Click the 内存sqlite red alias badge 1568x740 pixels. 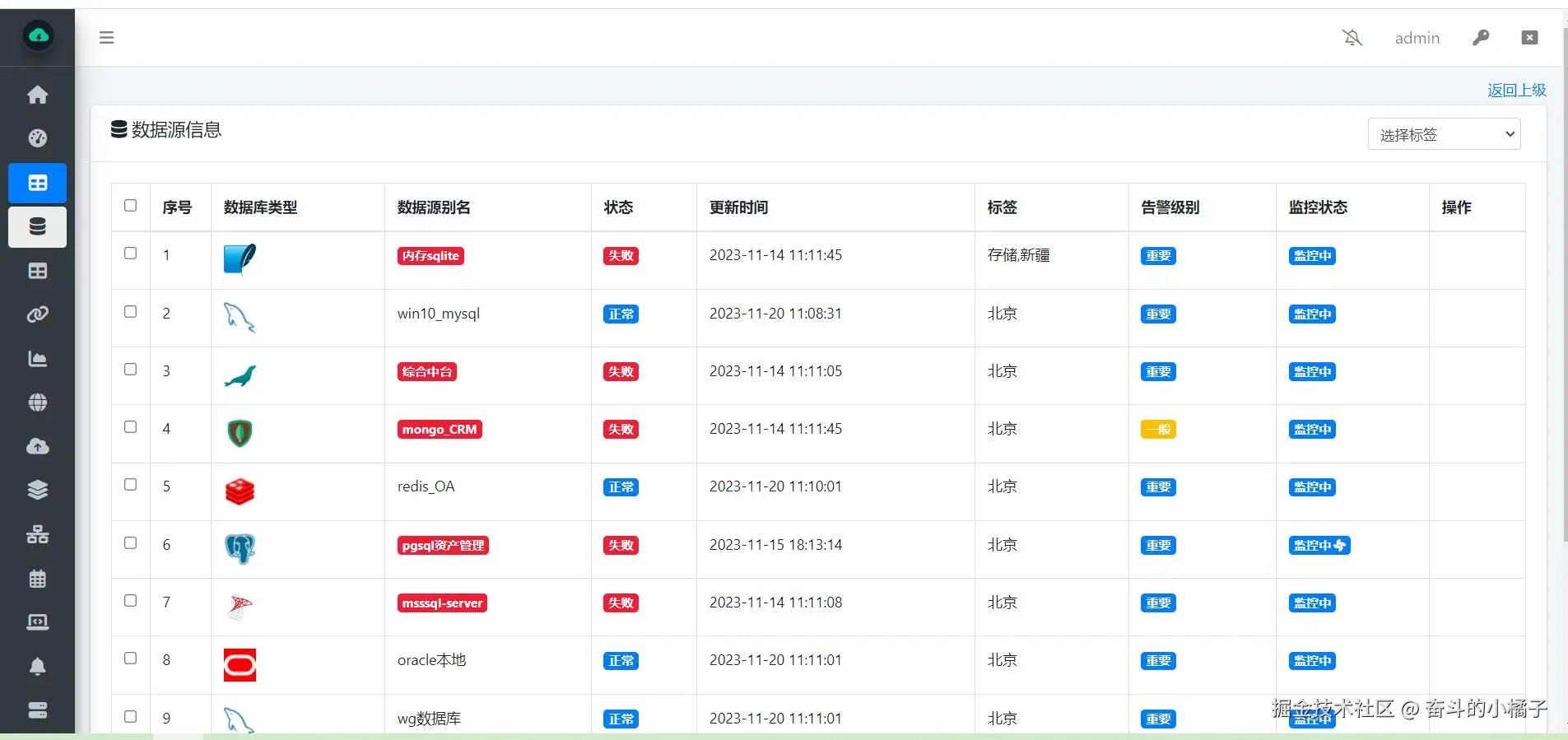point(430,256)
